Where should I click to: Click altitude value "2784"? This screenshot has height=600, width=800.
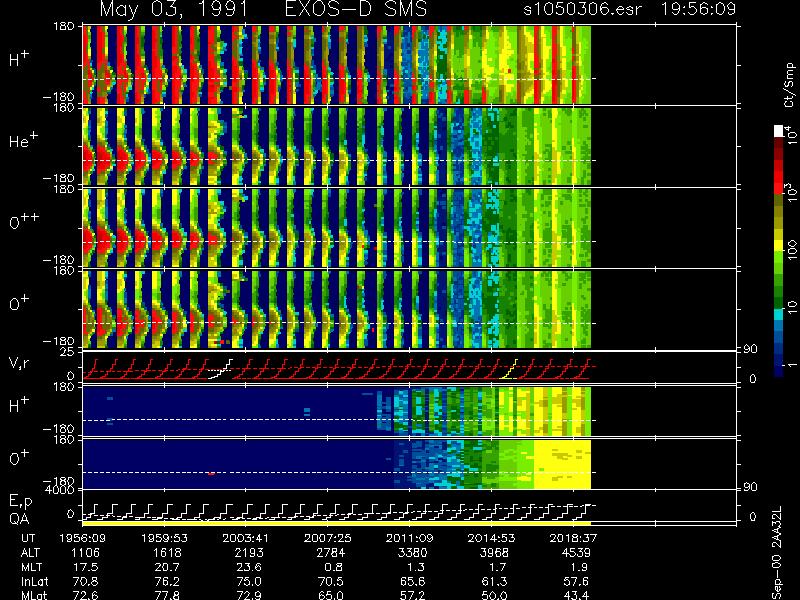331,553
